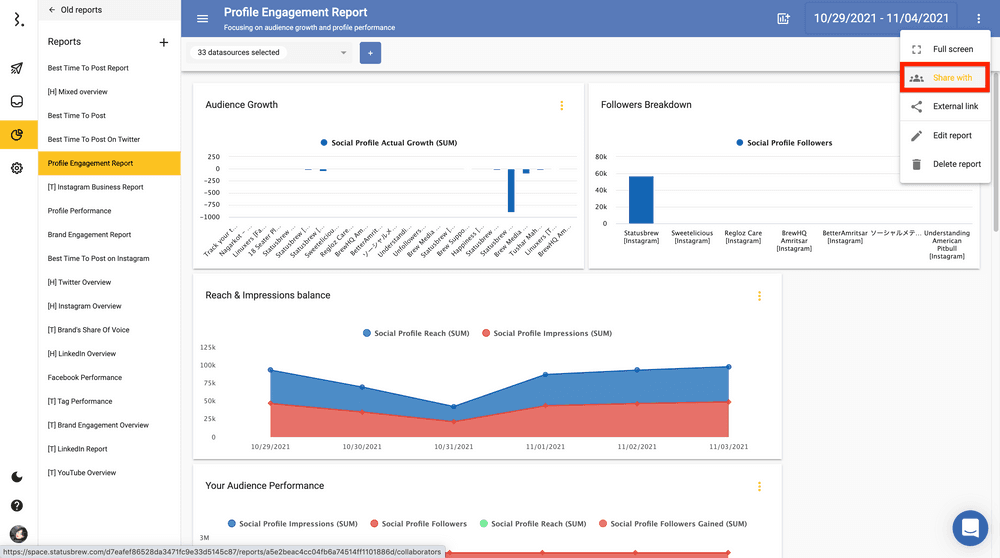Open Audience Growth widget options menu
This screenshot has width=1000, height=558.
pyautogui.click(x=561, y=106)
